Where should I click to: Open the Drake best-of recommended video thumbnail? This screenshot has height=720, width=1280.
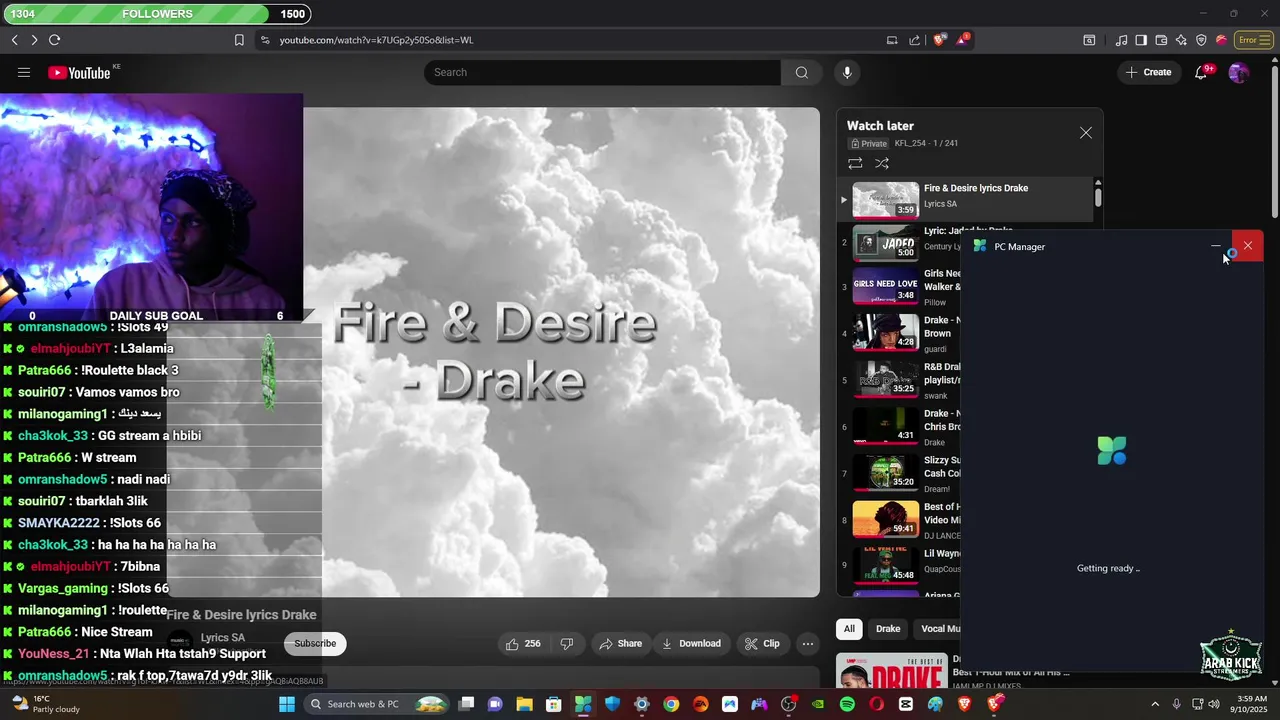click(x=892, y=671)
